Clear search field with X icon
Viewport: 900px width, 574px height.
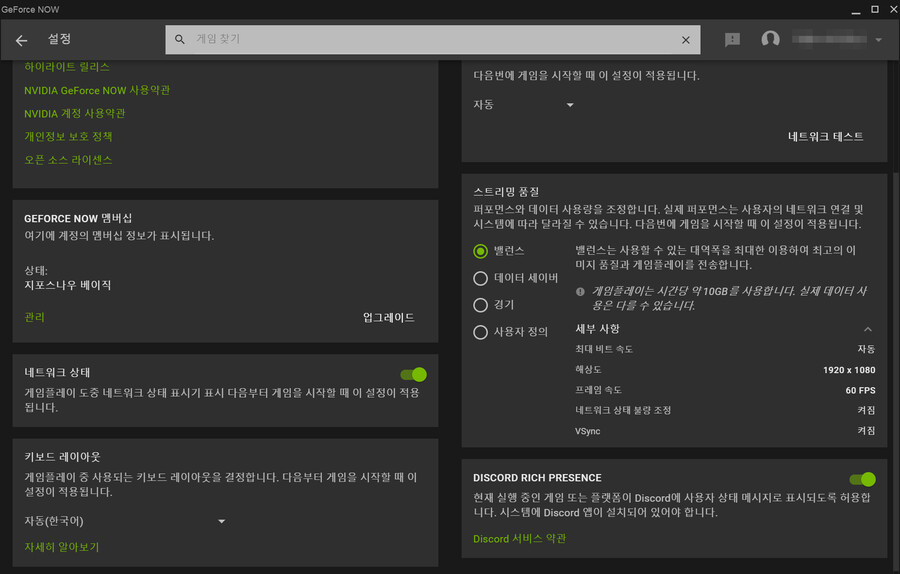pyautogui.click(x=685, y=40)
